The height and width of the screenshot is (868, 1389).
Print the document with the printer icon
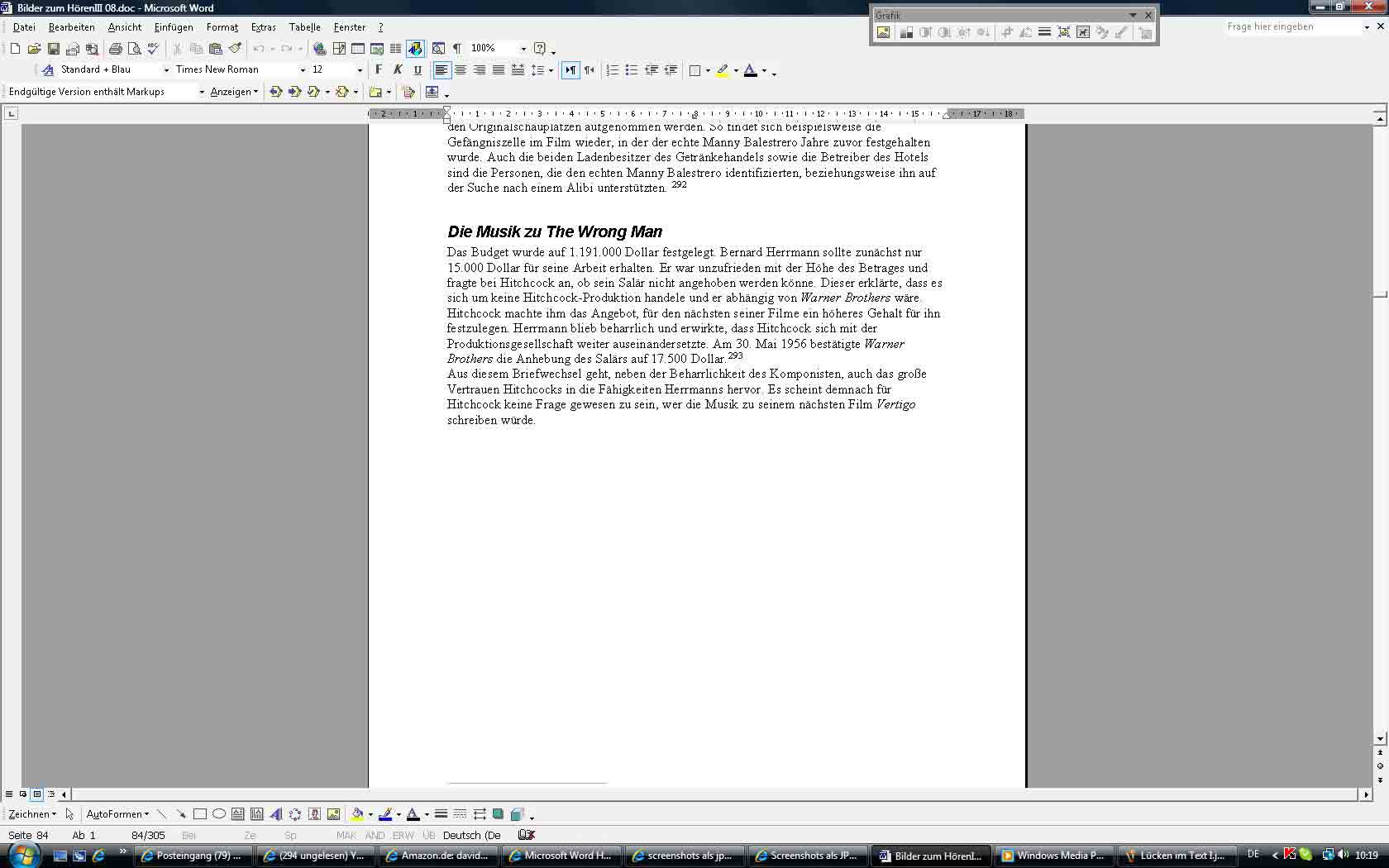pyautogui.click(x=116, y=49)
